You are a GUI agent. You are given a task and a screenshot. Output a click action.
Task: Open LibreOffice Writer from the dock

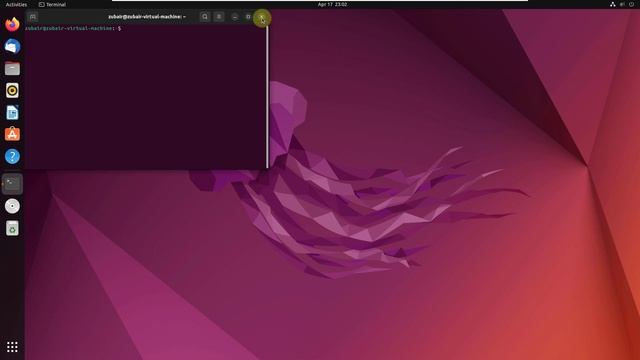pos(12,113)
